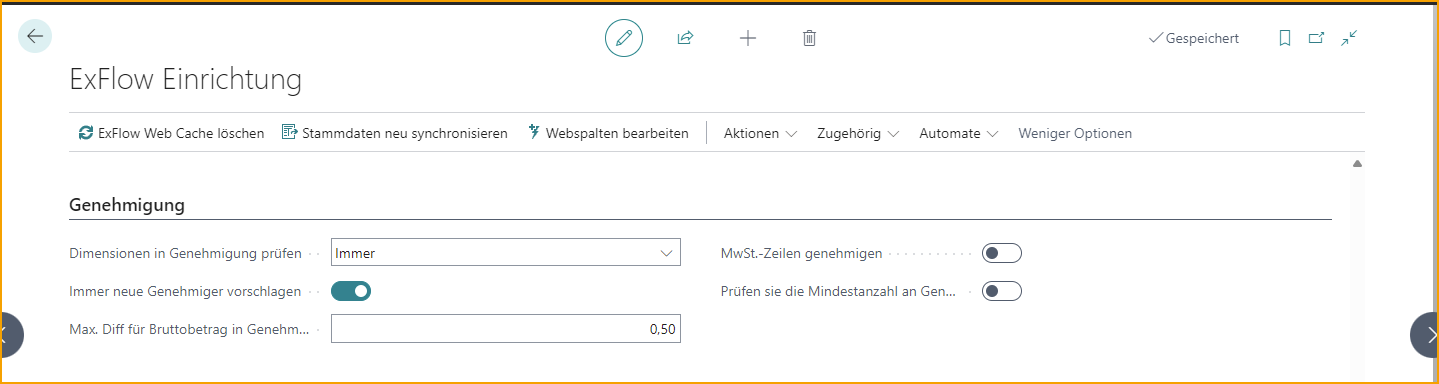Open the Aktionen menu
The image size is (1439, 384).
(760, 133)
